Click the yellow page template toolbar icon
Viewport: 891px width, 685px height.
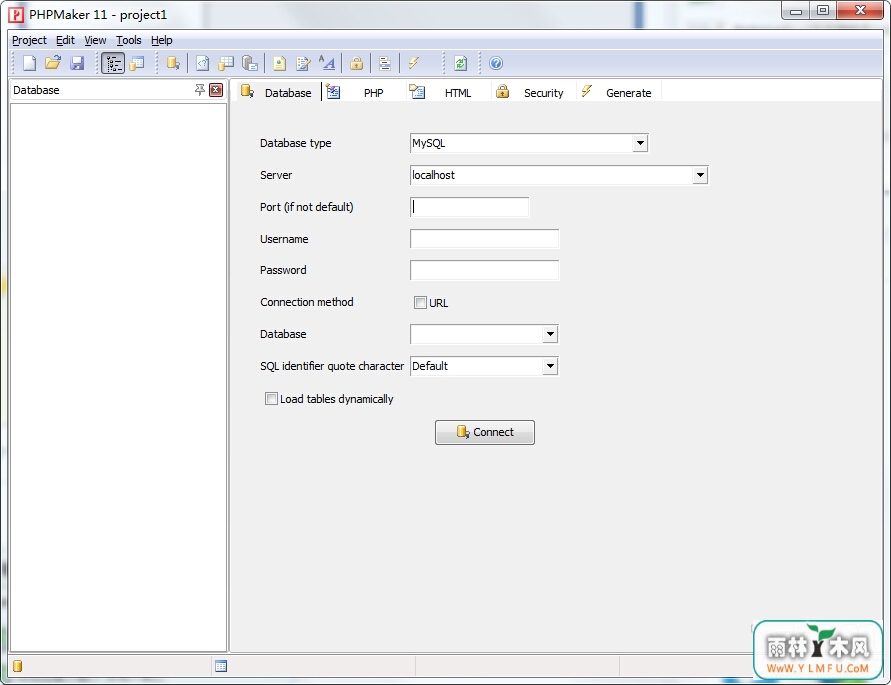click(279, 63)
